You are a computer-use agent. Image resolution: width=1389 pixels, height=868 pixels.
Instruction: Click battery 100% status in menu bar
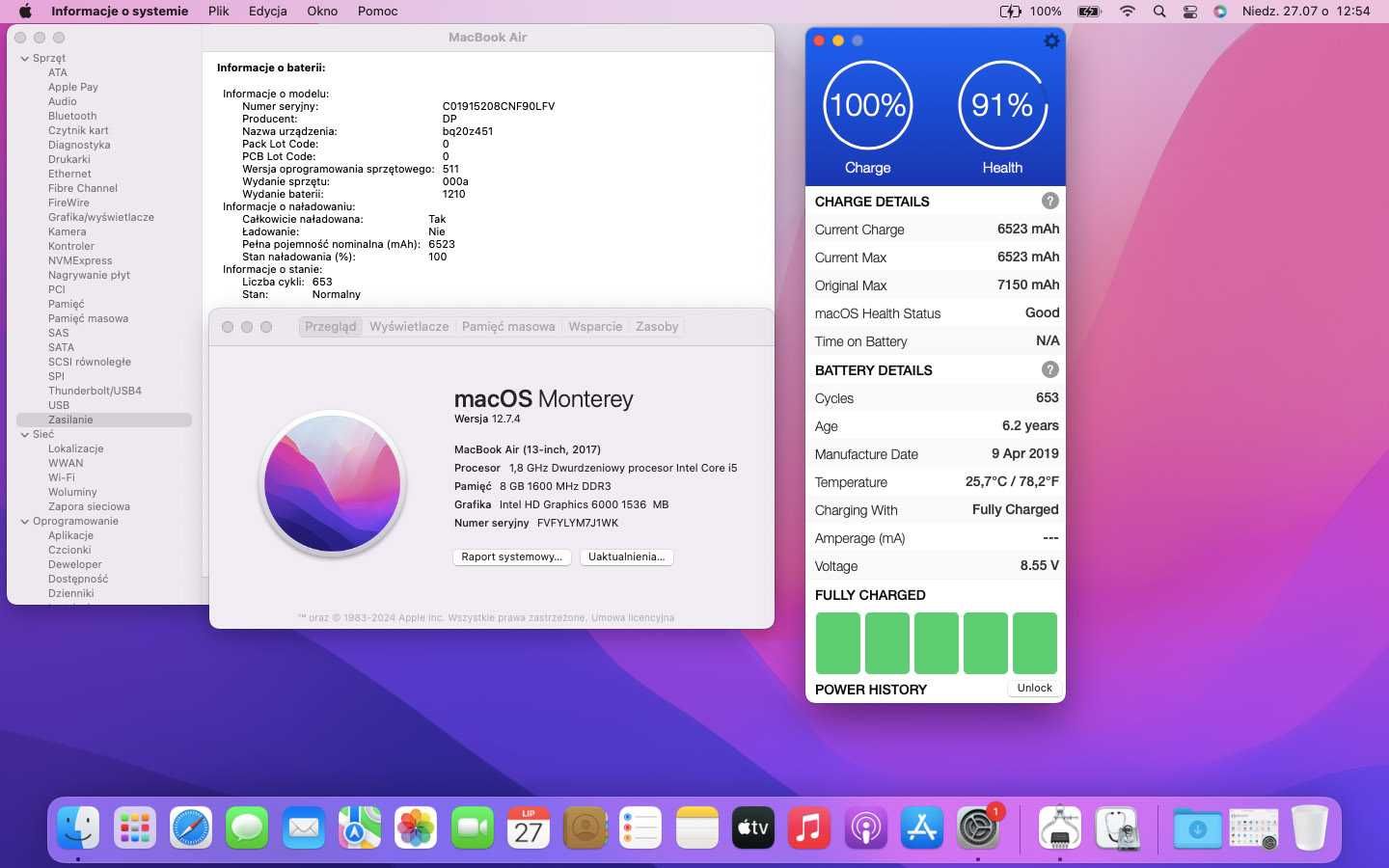[x=1030, y=12]
